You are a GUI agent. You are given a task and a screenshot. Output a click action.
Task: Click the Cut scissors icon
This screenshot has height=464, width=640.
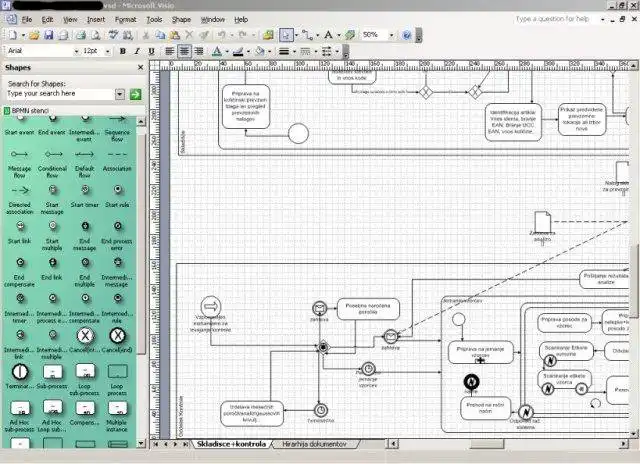pos(145,35)
